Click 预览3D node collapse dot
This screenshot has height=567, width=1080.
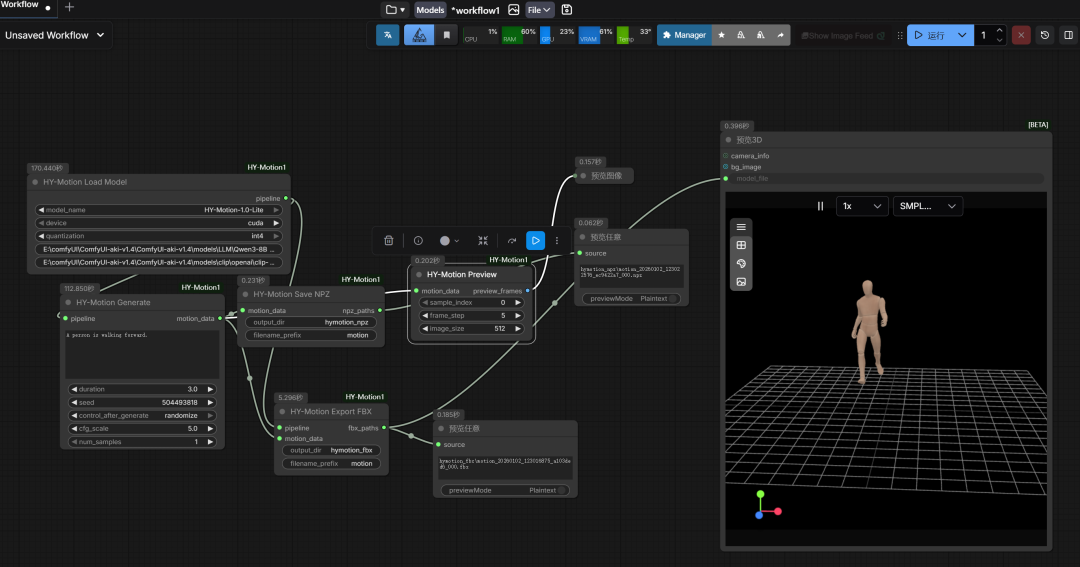coord(728,140)
